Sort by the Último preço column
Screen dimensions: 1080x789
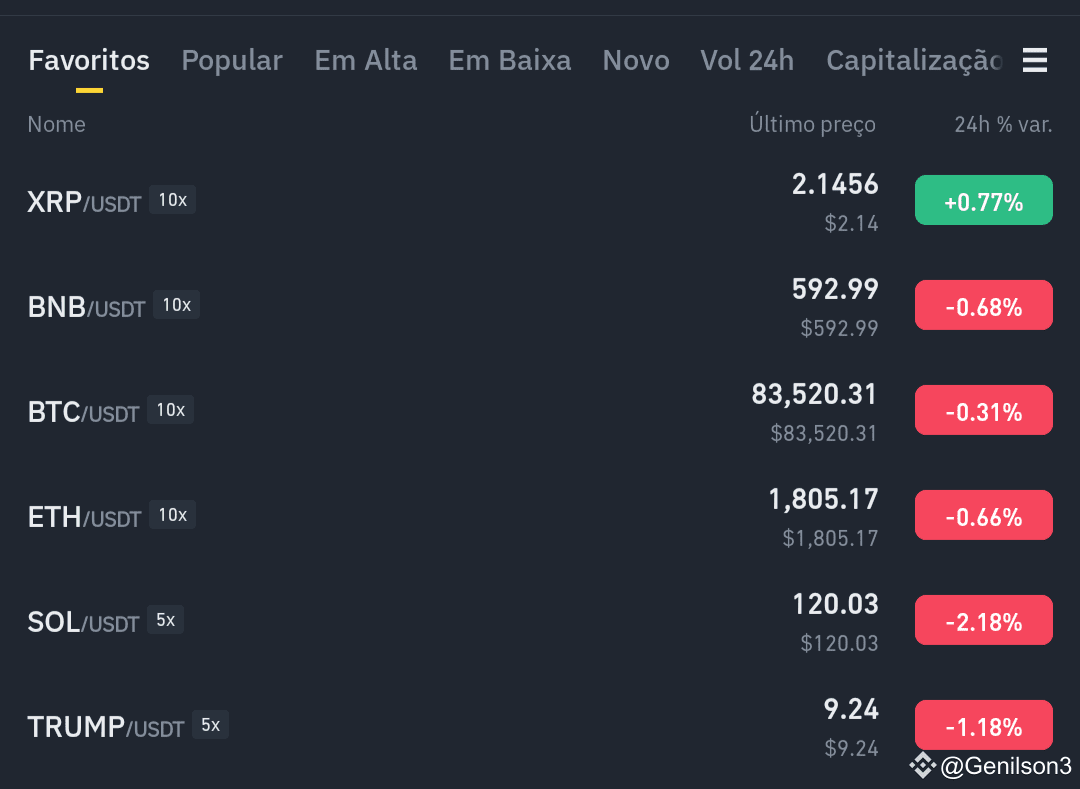812,125
